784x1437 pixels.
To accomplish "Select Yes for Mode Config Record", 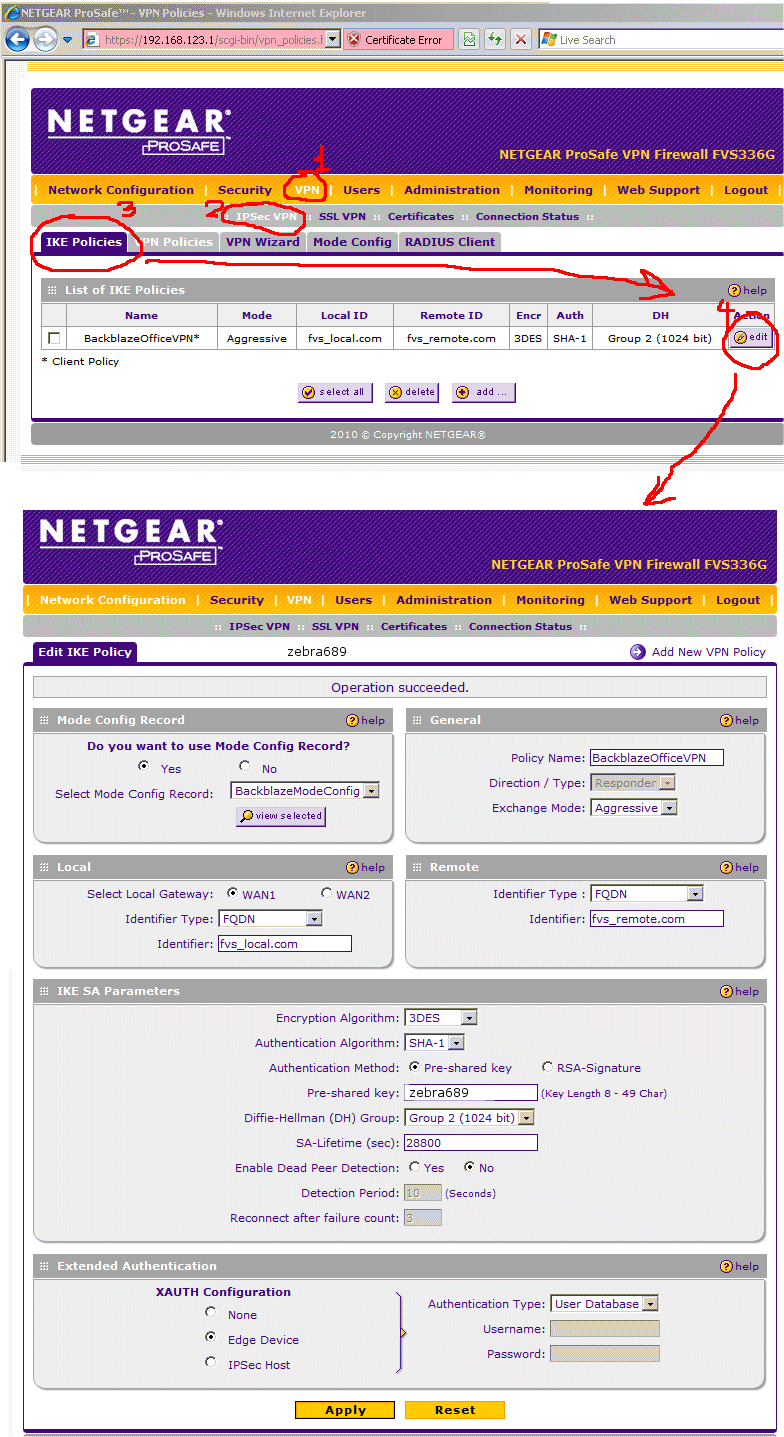I will 143,766.
